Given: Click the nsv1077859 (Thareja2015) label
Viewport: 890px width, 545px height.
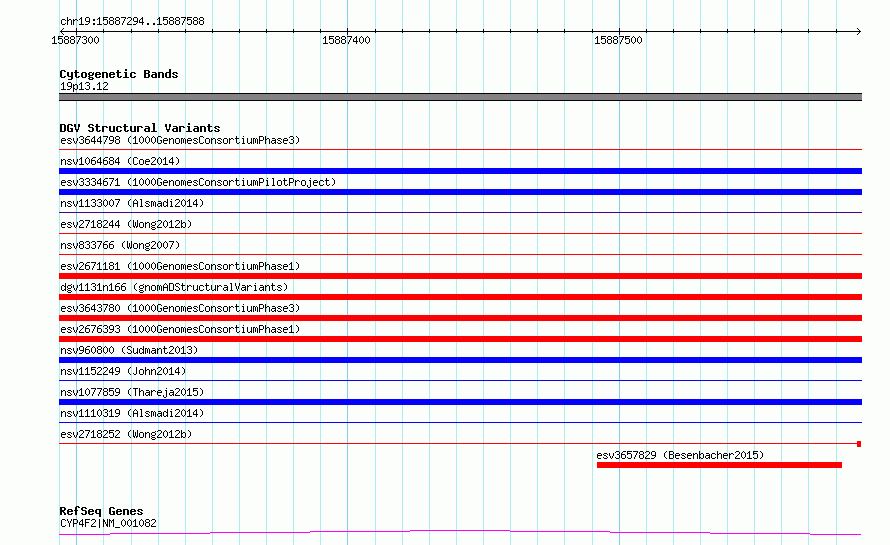Looking at the screenshot, I should point(132,392).
